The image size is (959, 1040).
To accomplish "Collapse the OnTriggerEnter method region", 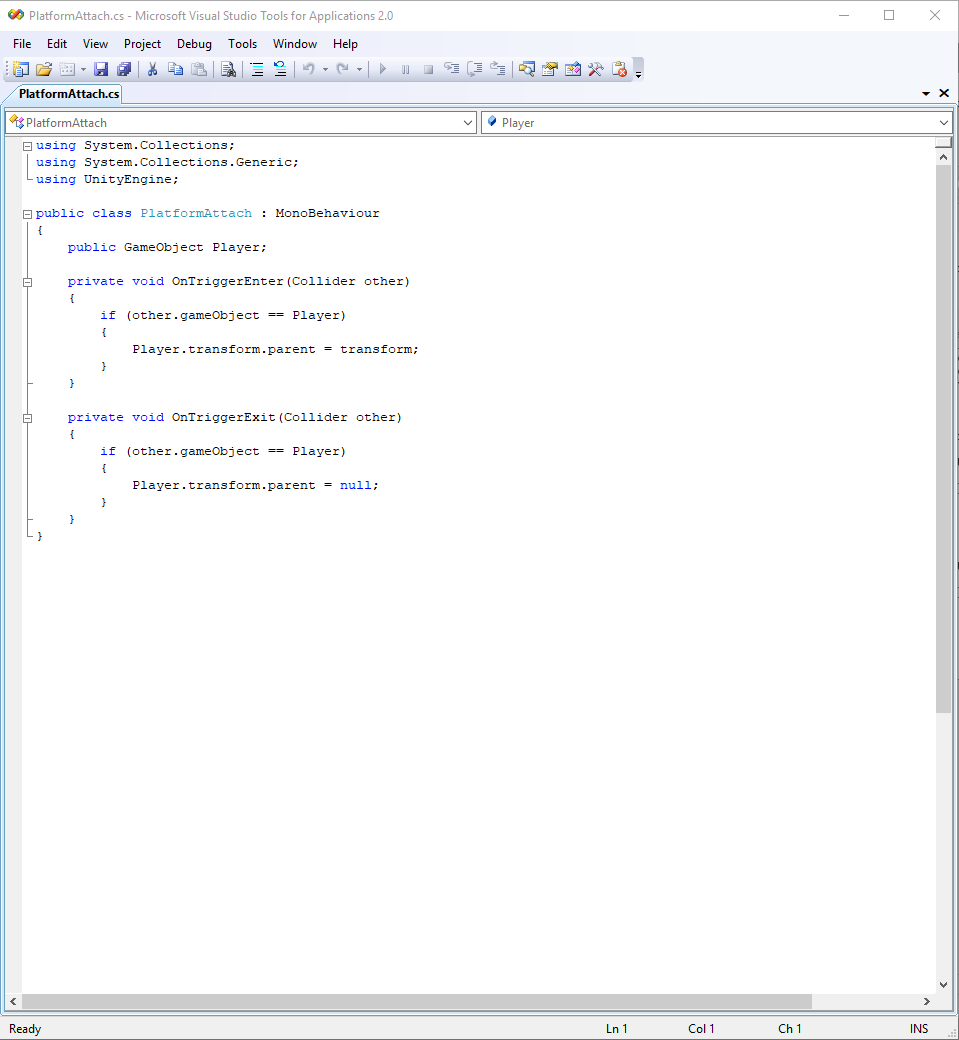I will click(27, 281).
